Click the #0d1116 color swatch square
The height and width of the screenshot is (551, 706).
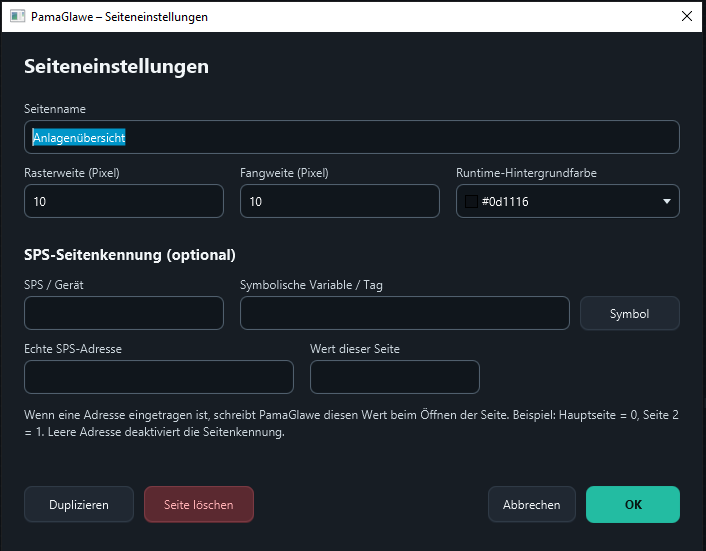coord(471,201)
